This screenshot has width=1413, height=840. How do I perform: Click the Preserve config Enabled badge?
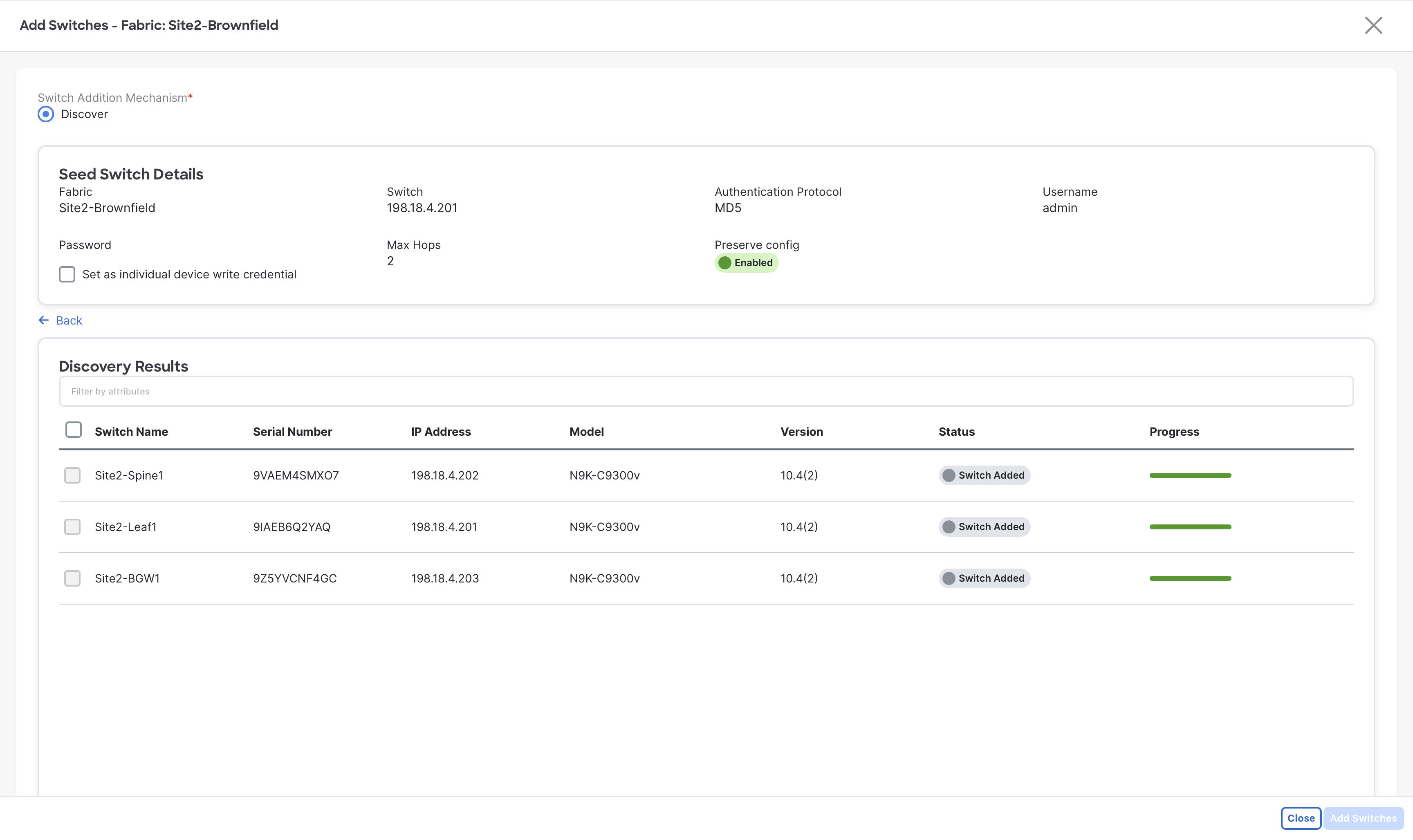[746, 263]
